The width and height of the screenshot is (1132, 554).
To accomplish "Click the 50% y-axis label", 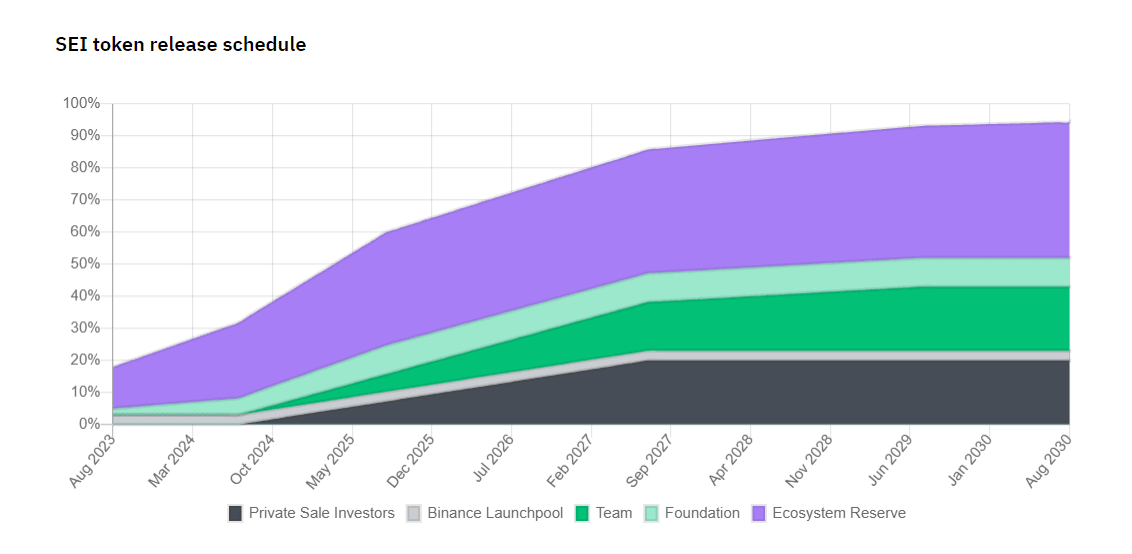I will click(85, 264).
